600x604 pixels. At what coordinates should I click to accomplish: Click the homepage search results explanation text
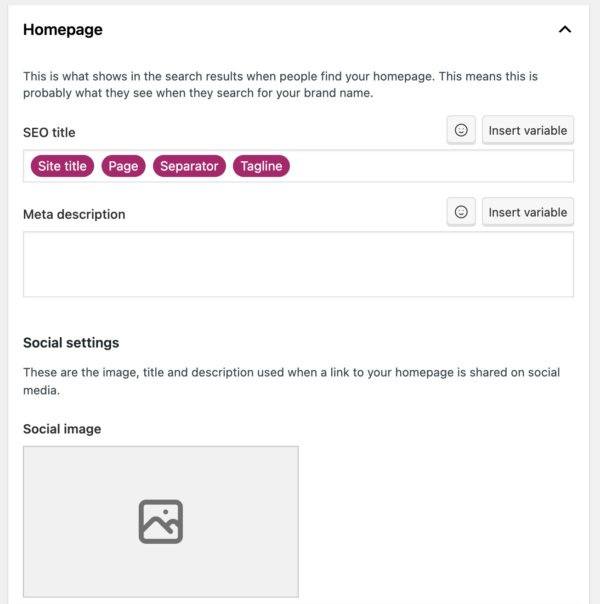coord(280,84)
